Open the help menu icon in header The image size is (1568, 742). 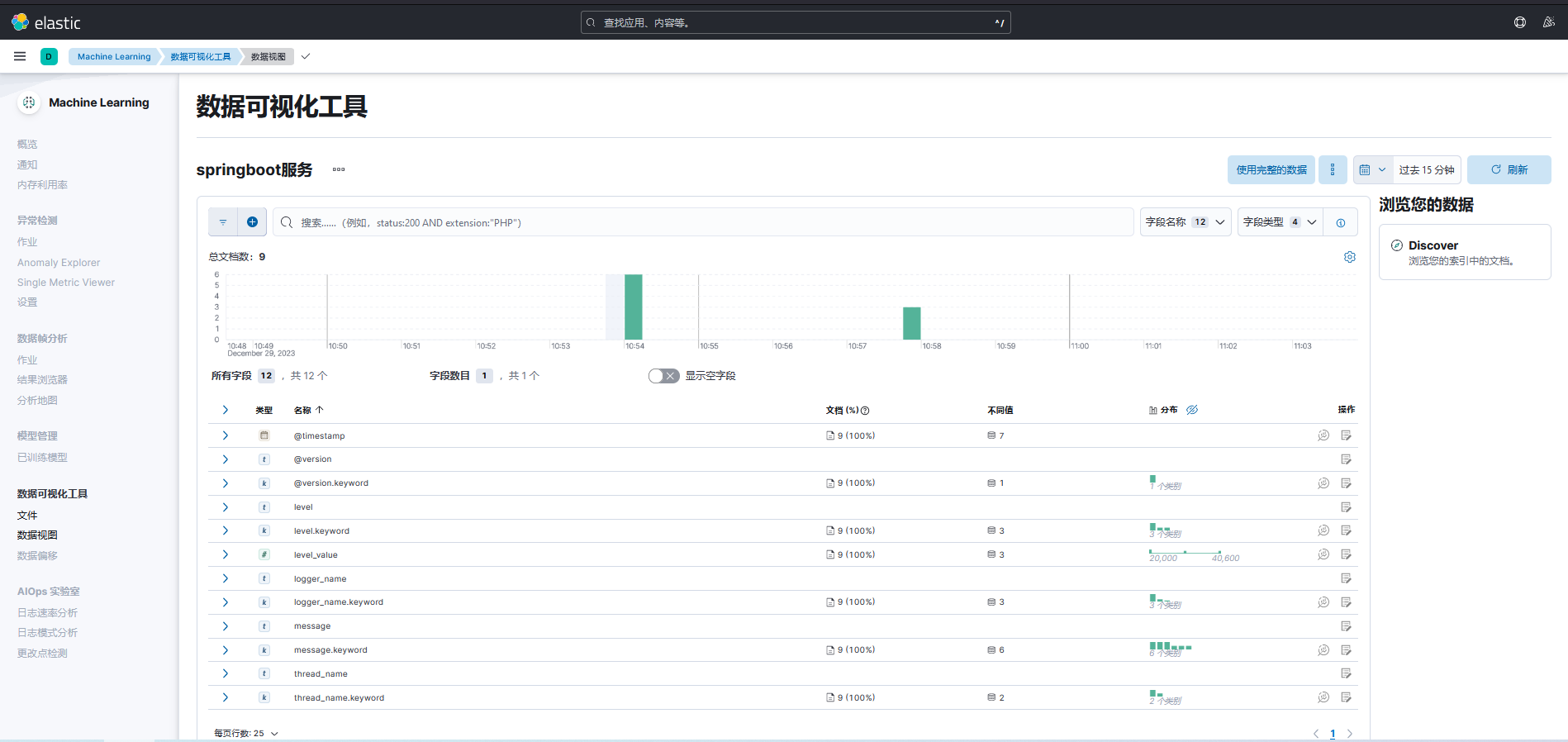tap(1520, 22)
